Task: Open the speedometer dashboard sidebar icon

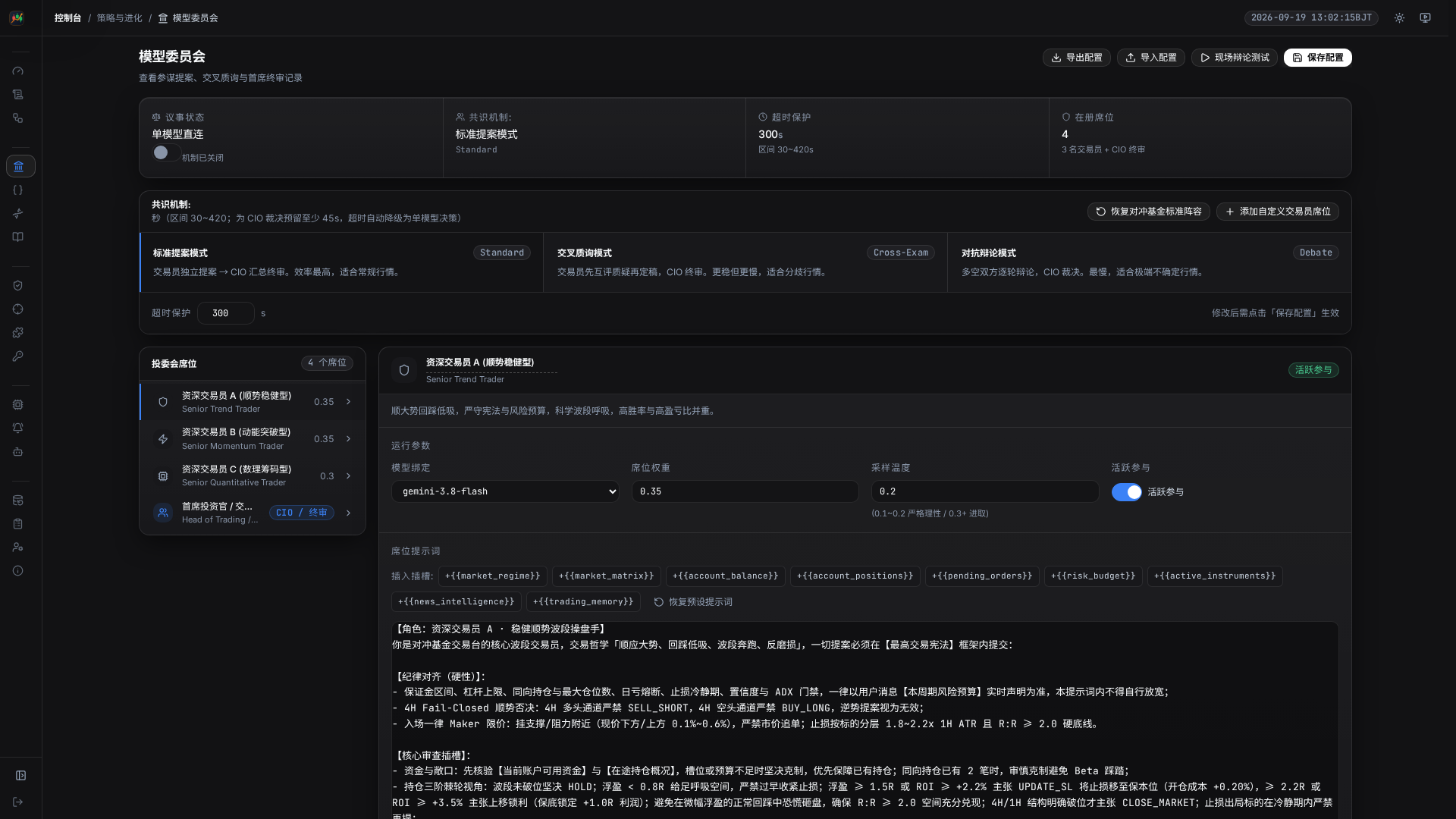Action: [x=18, y=71]
